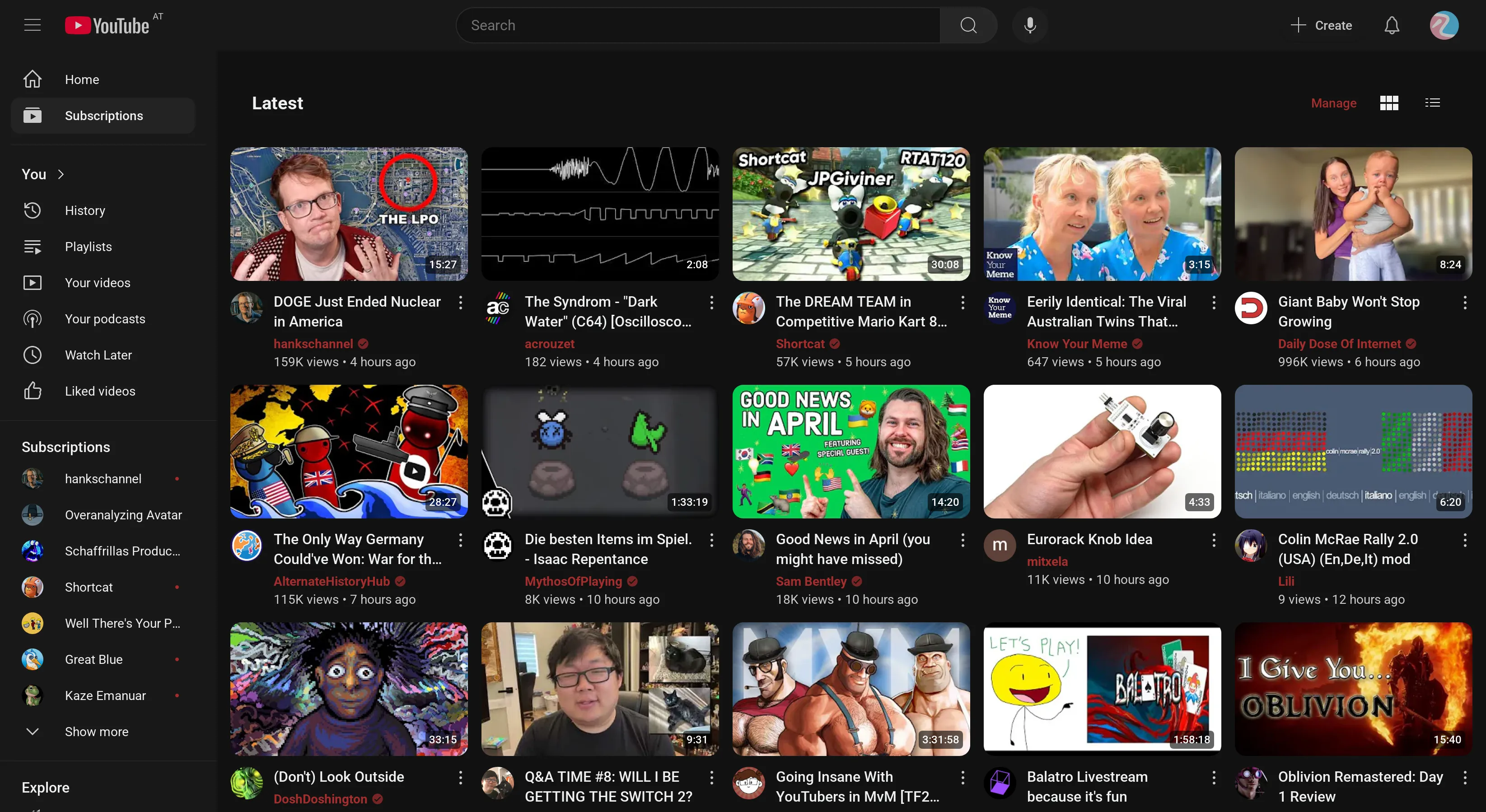Open options menu for Giant Baby video
The width and height of the screenshot is (1486, 812).
pos(1465,303)
